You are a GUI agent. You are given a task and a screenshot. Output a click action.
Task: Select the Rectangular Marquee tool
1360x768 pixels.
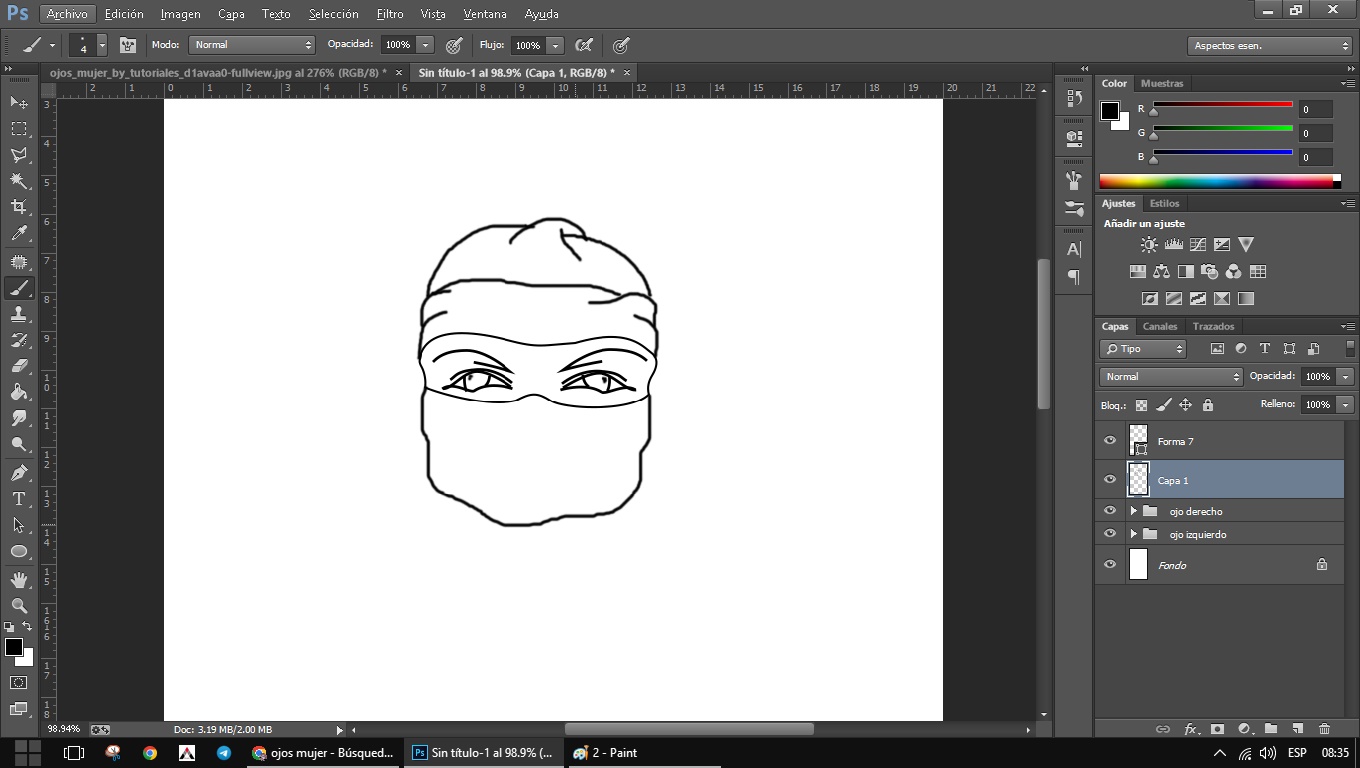[x=19, y=129]
